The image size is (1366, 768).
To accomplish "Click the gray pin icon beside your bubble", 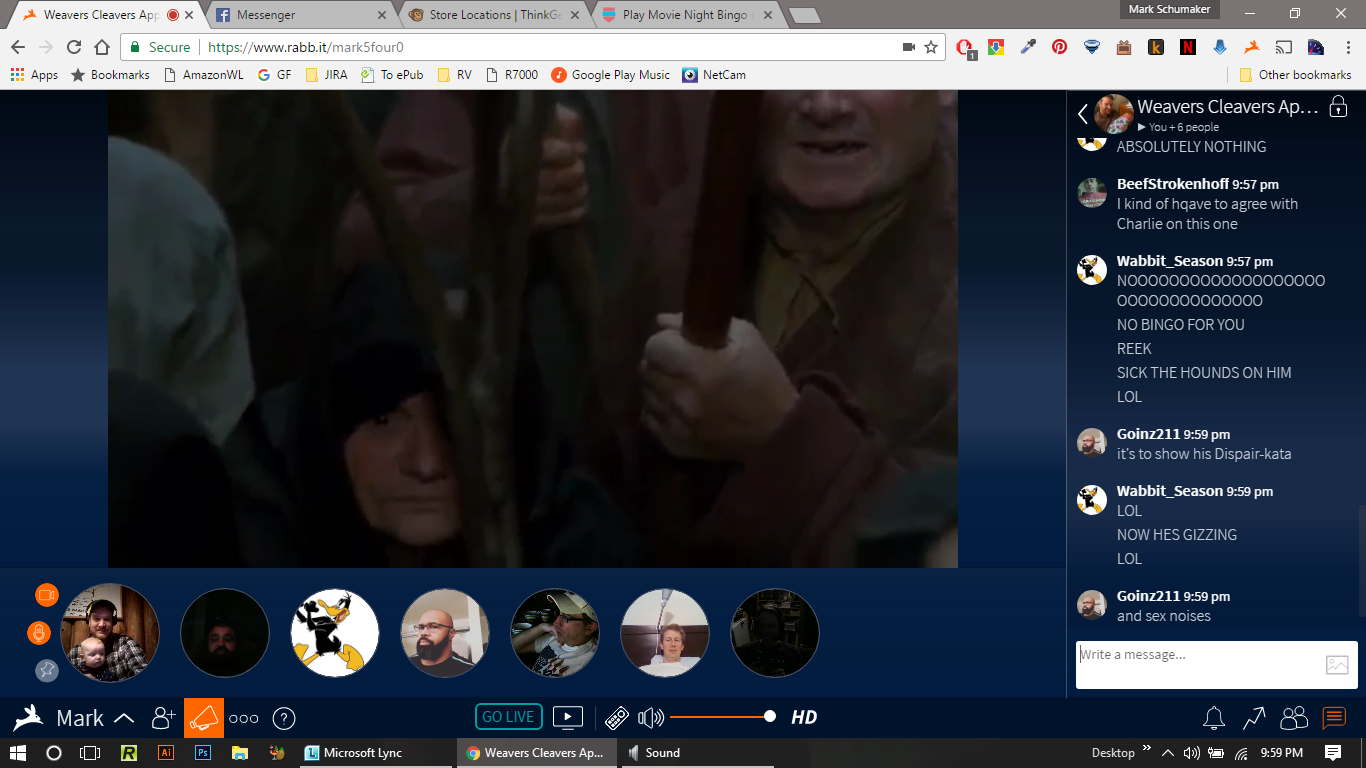I will click(x=47, y=671).
